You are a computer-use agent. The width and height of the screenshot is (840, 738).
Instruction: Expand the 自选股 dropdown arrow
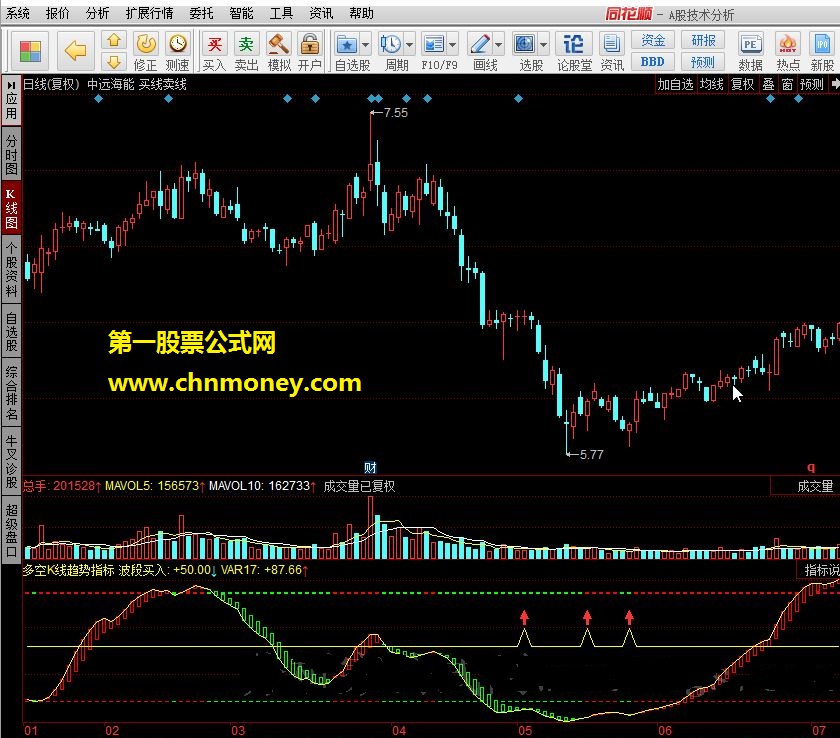tap(366, 45)
